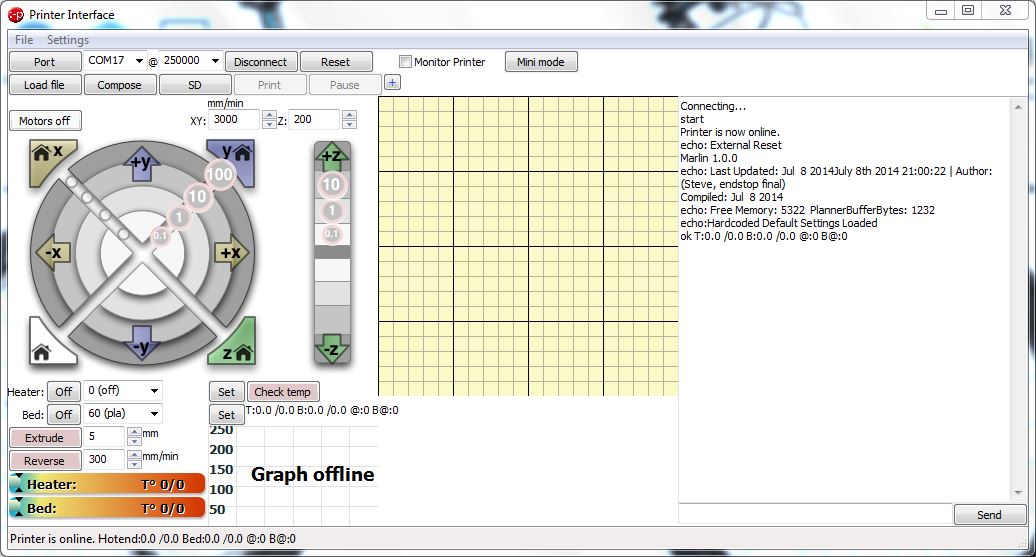Click the XY feedrate field showing 3000
Viewport: 1036px width, 557px height.
pyautogui.click(x=235, y=120)
